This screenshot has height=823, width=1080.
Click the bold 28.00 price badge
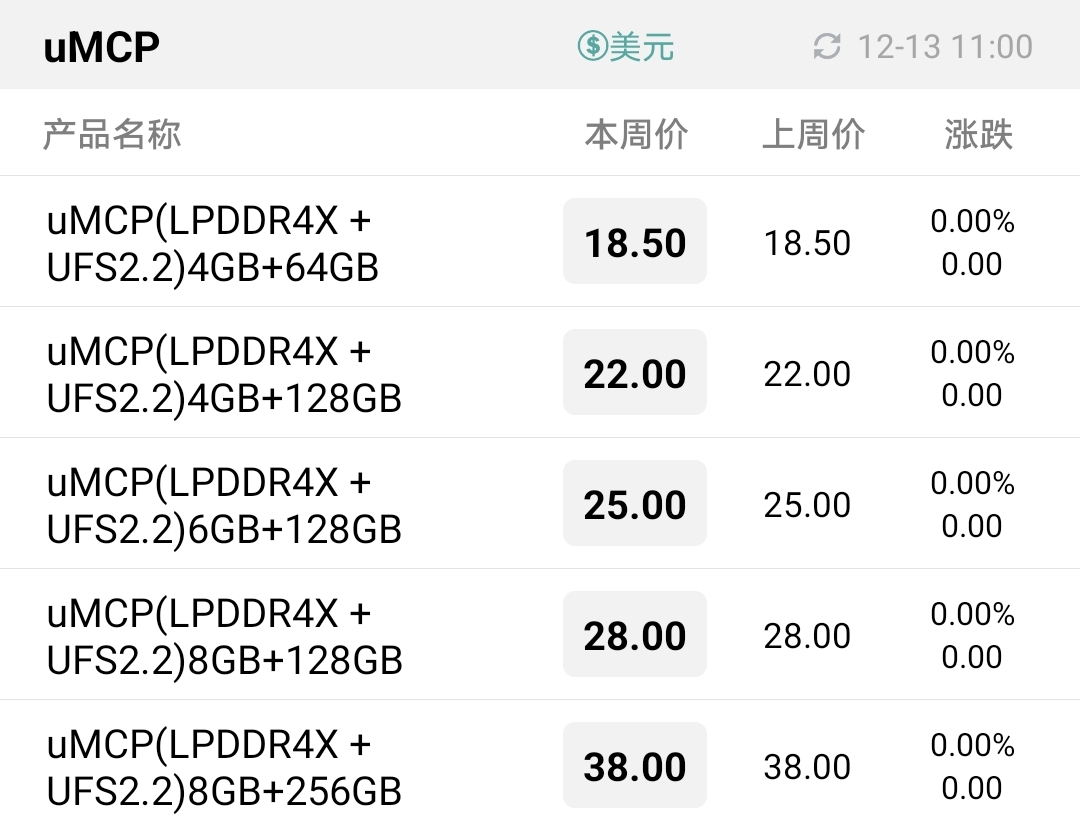(x=635, y=634)
